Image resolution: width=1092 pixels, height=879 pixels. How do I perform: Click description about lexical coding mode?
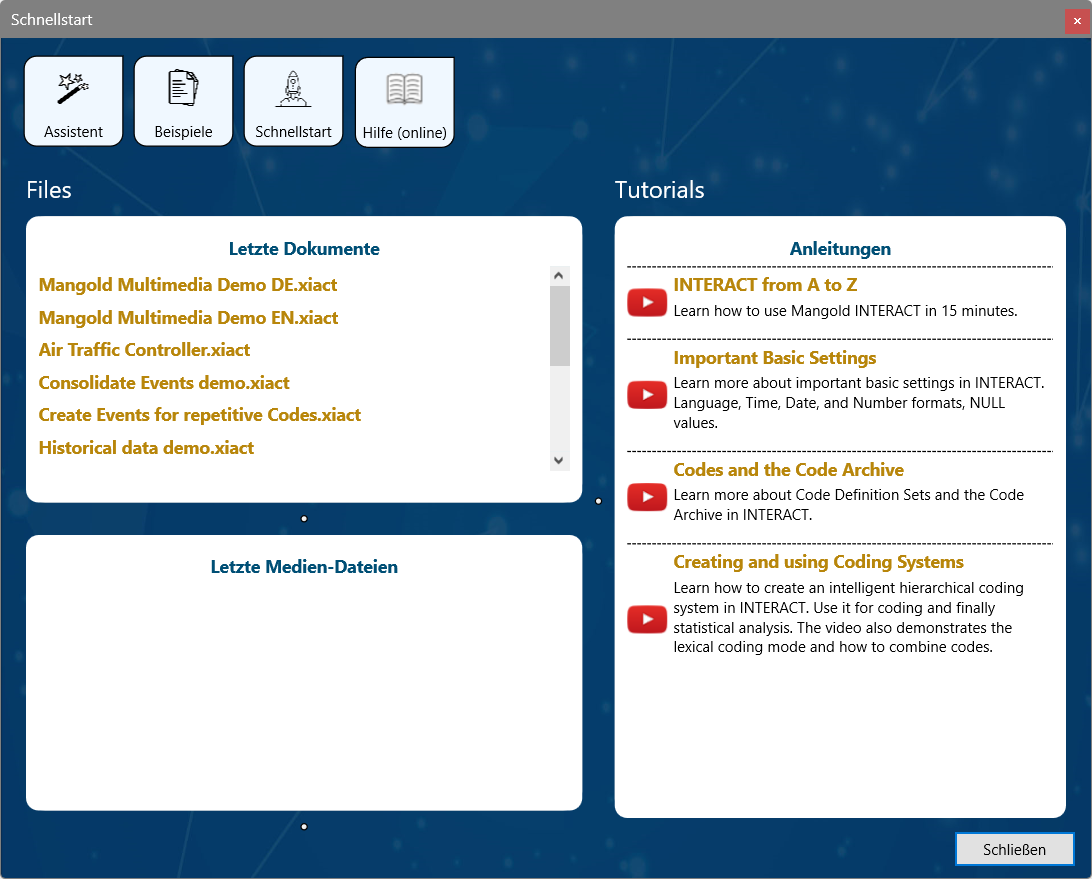(x=848, y=617)
